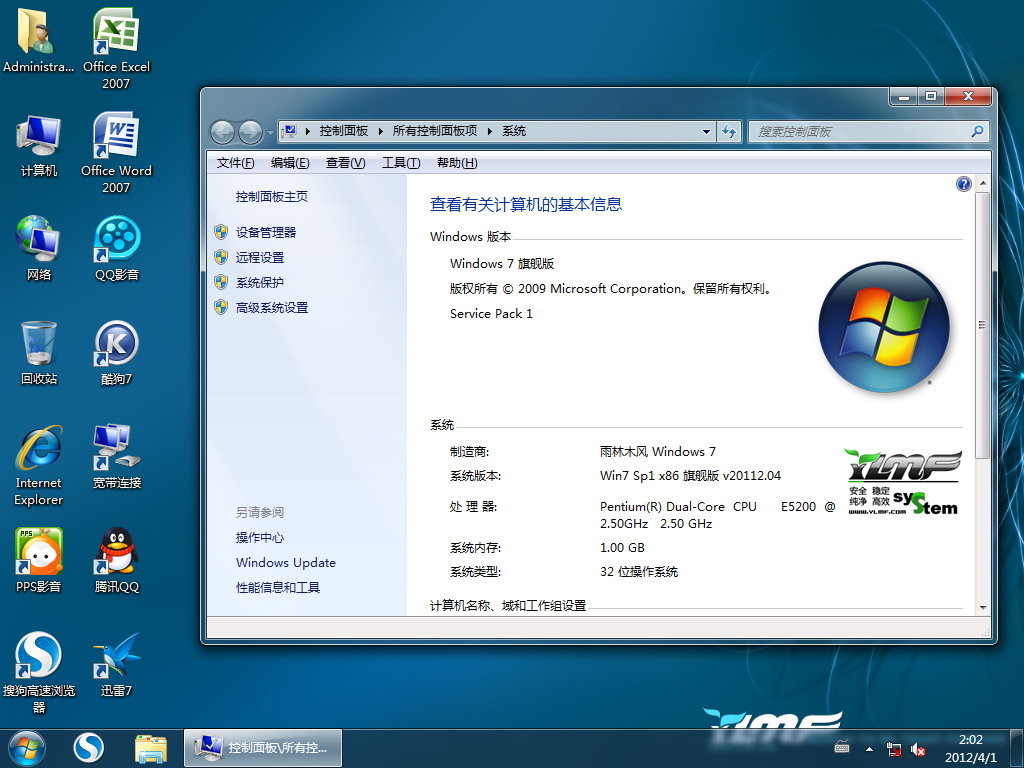This screenshot has height=768, width=1024.
Task: Open the on-screen keyboard tray icon
Action: 842,746
